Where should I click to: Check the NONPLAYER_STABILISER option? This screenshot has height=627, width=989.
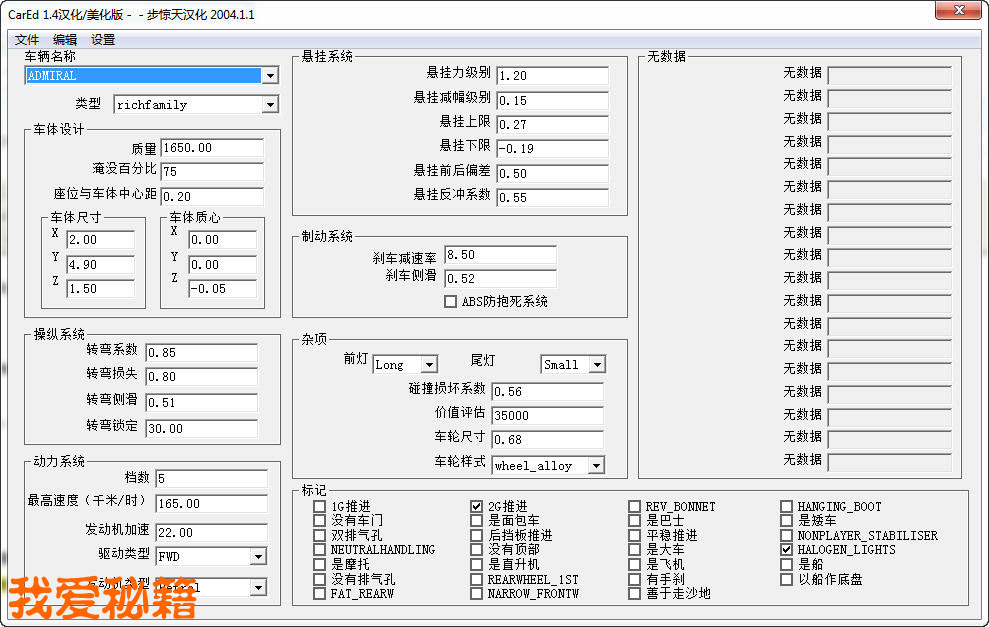click(x=787, y=536)
